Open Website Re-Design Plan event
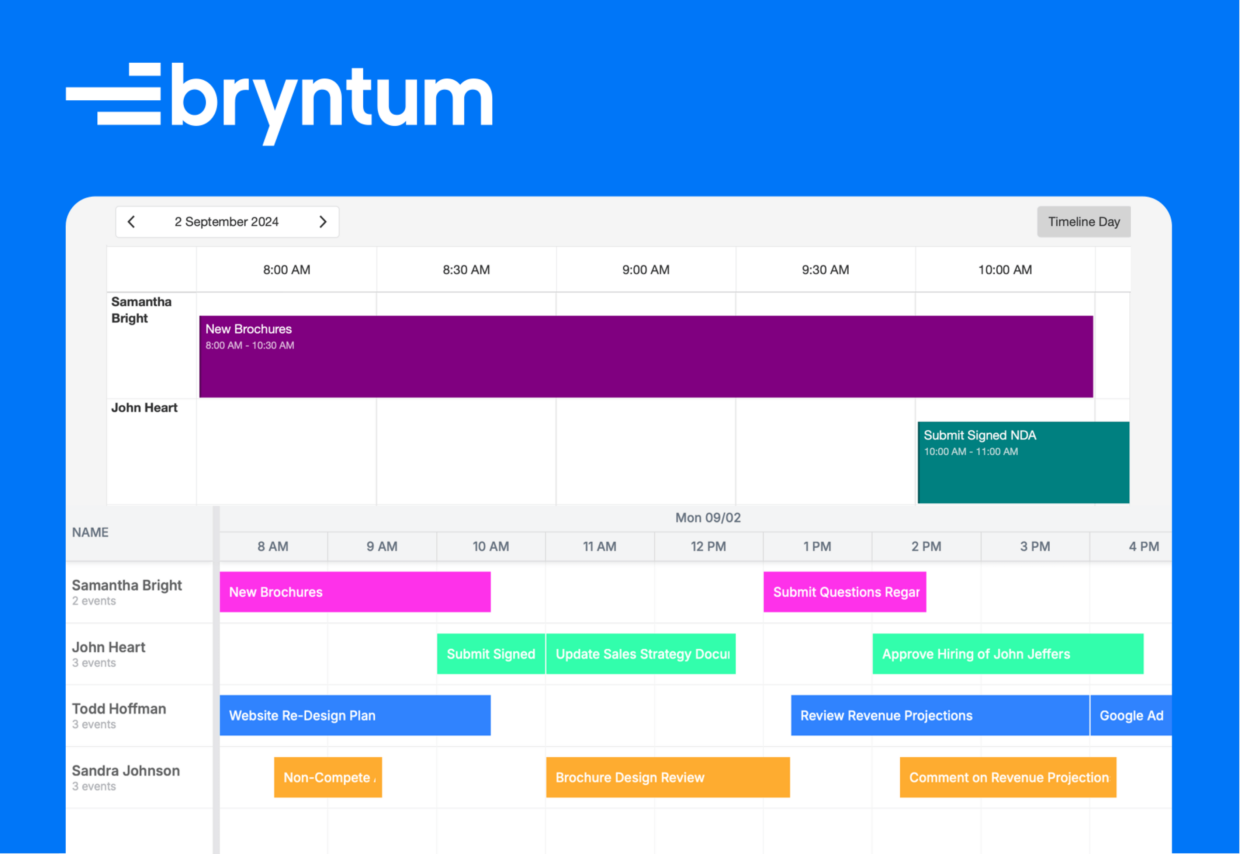The width and height of the screenshot is (1240, 854). pos(355,716)
